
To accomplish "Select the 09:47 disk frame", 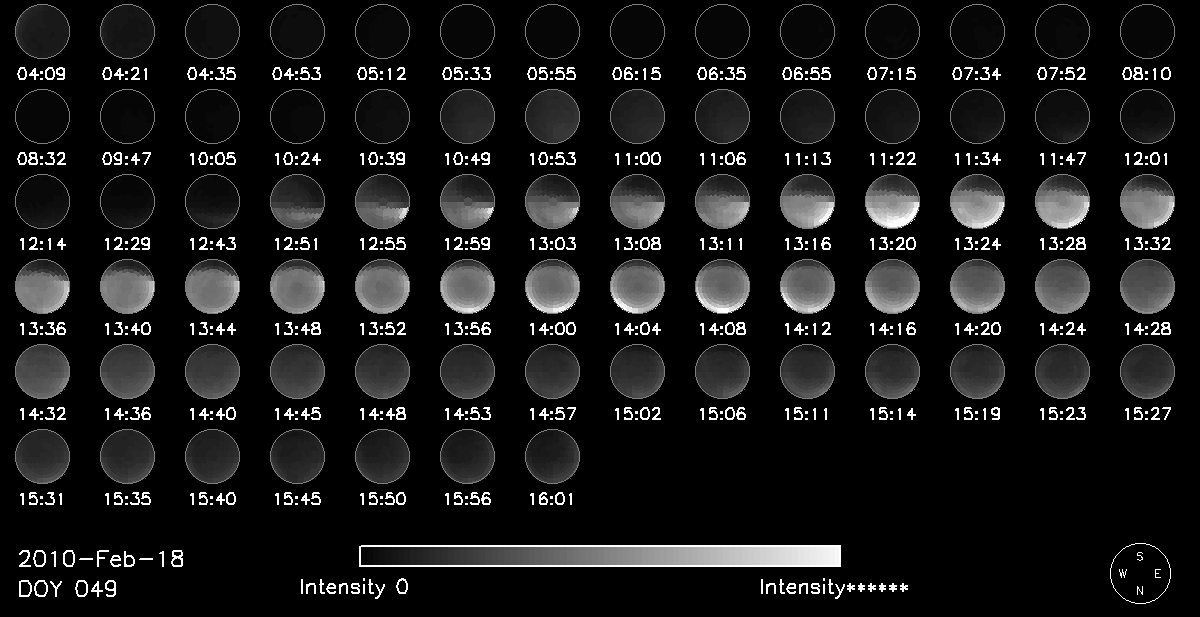I will (127, 116).
